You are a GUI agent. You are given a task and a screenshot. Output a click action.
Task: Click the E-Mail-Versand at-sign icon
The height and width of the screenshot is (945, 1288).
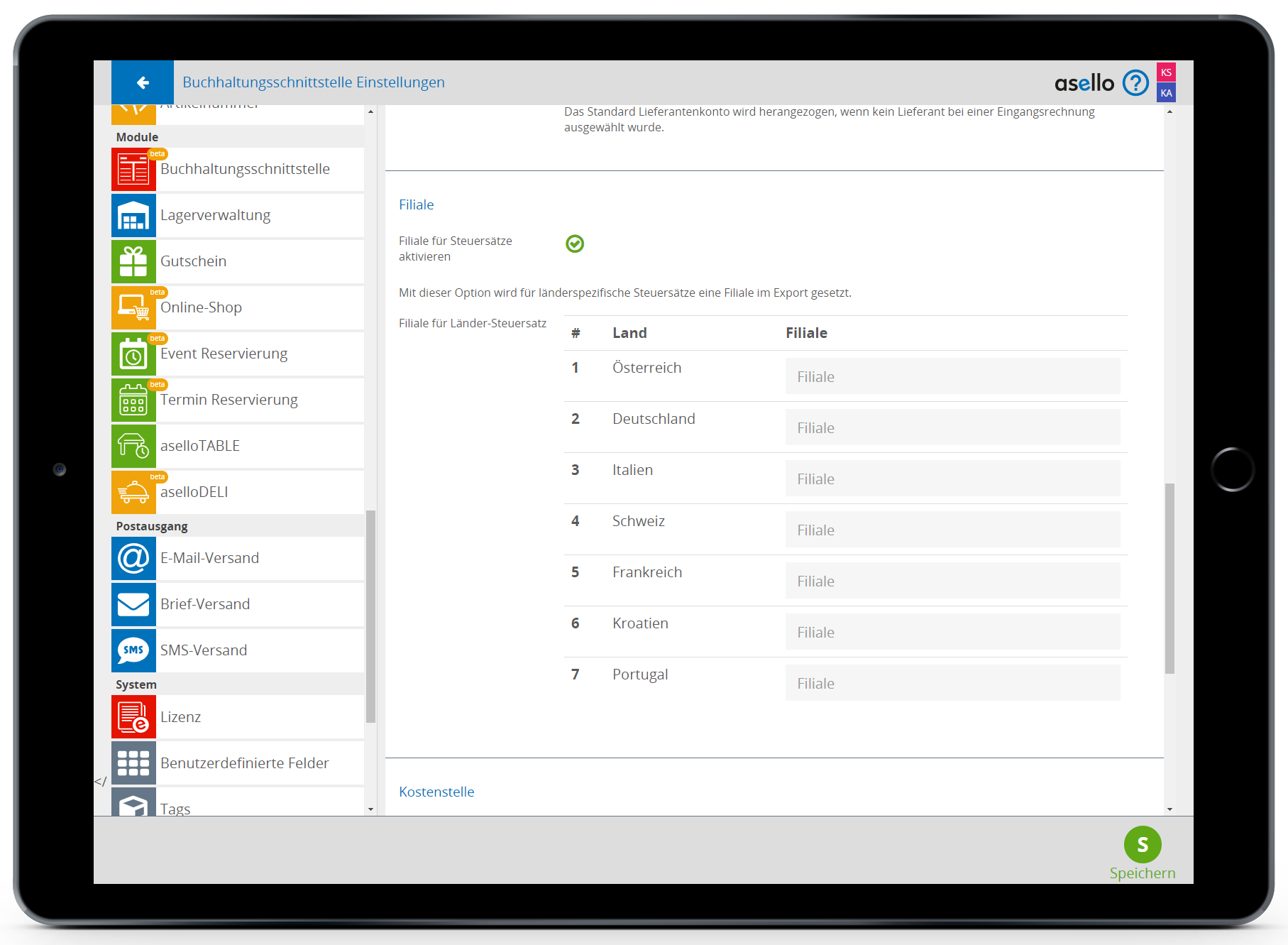[133, 559]
